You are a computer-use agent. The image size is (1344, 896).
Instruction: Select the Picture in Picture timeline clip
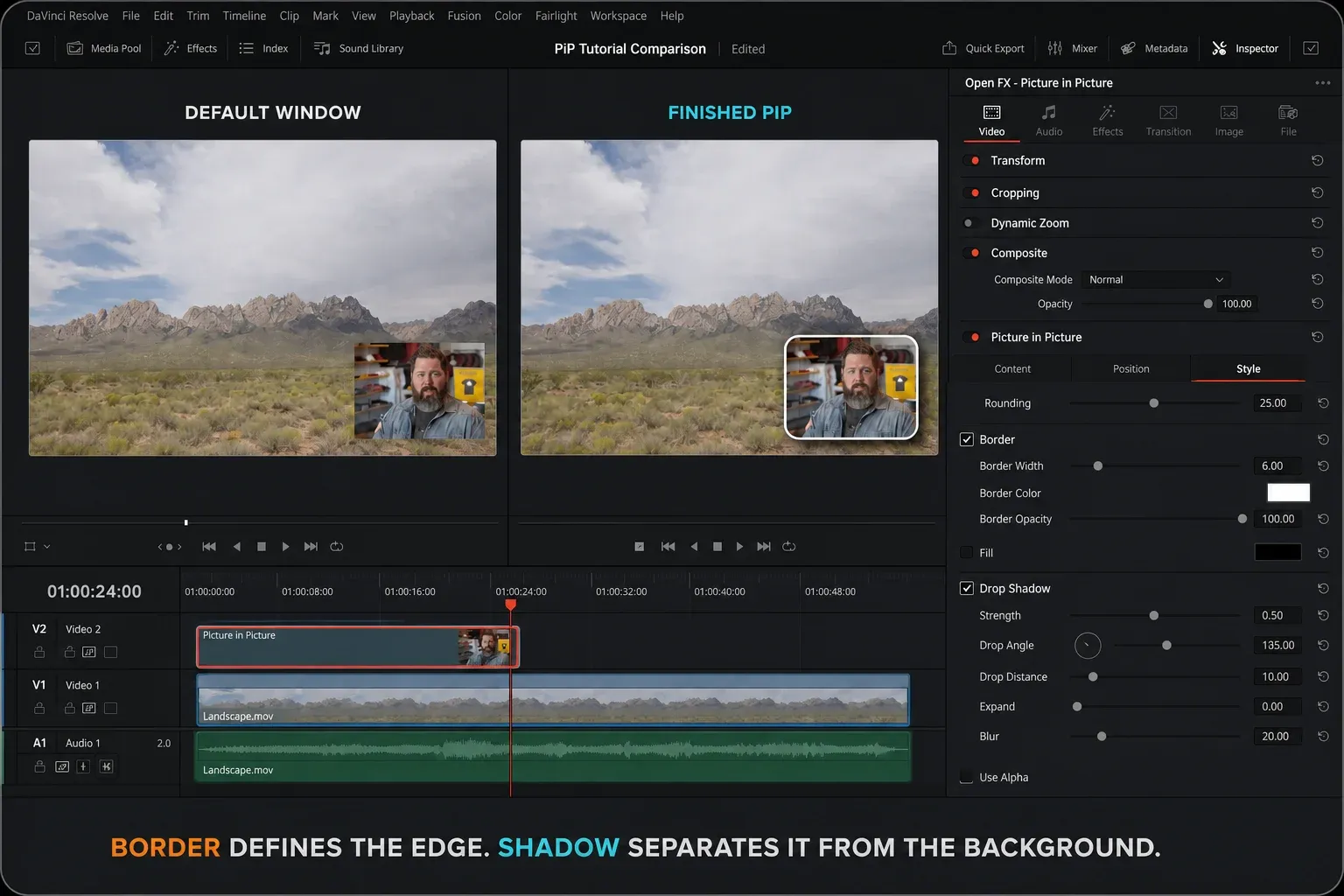click(x=357, y=647)
